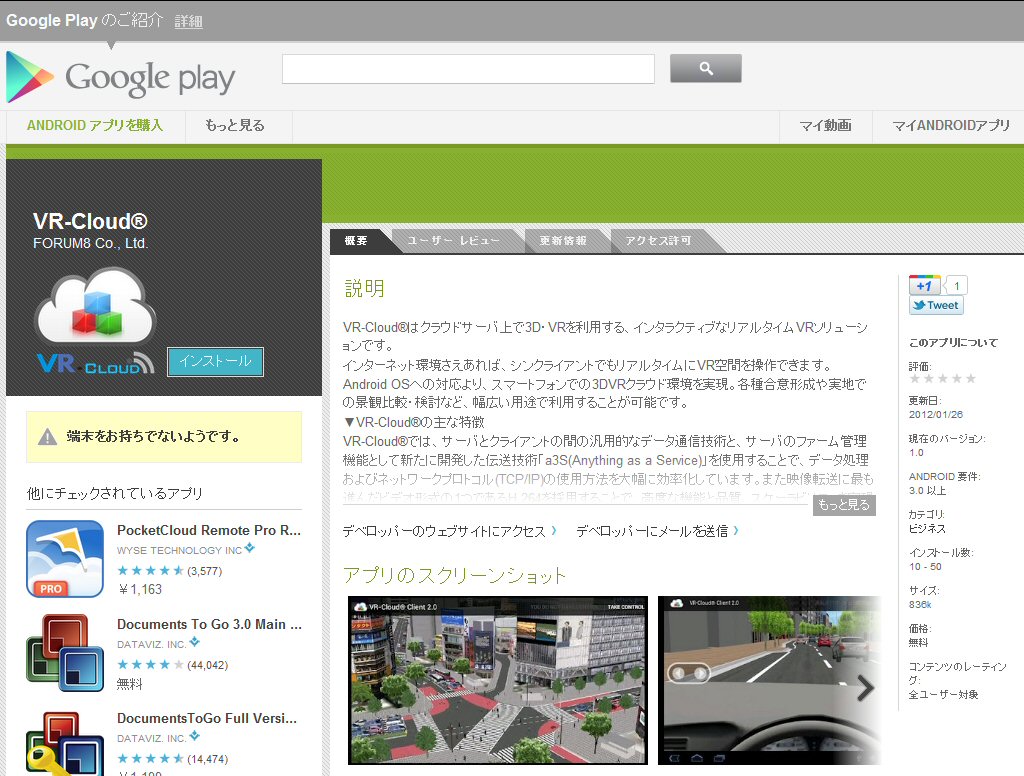Switch to the ユーザー レビュー tab
The width and height of the screenshot is (1024, 776).
(453, 241)
